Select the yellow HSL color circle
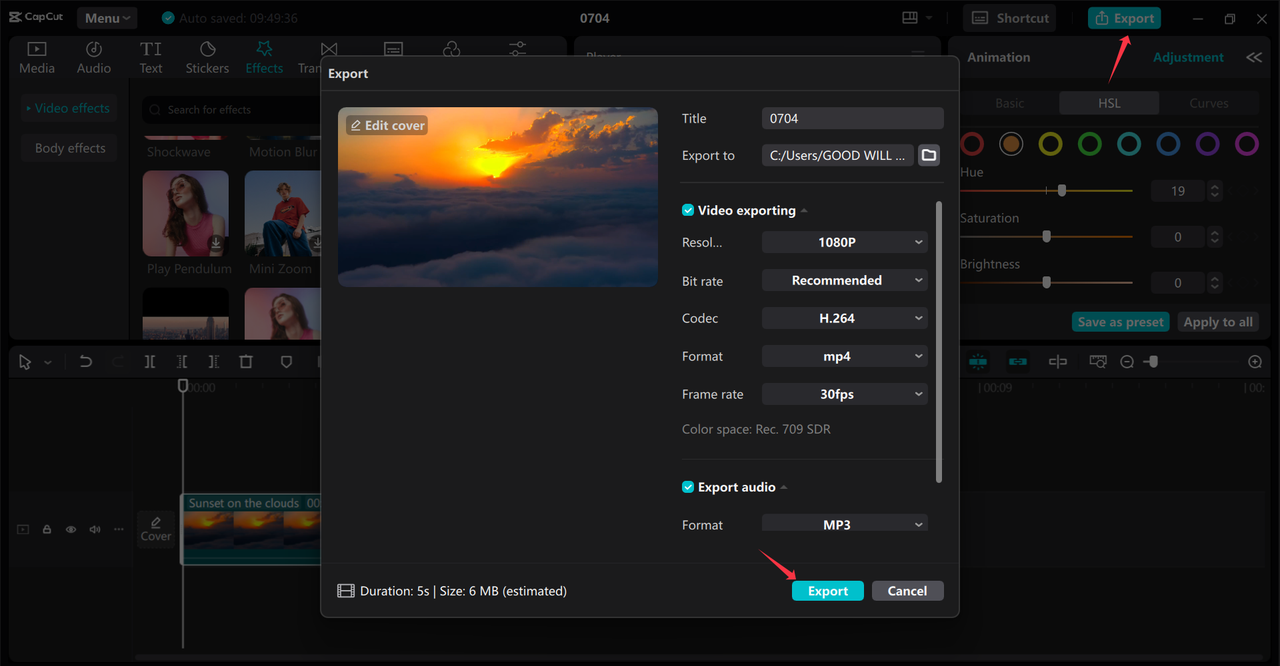The height and width of the screenshot is (666, 1280). click(x=1050, y=144)
